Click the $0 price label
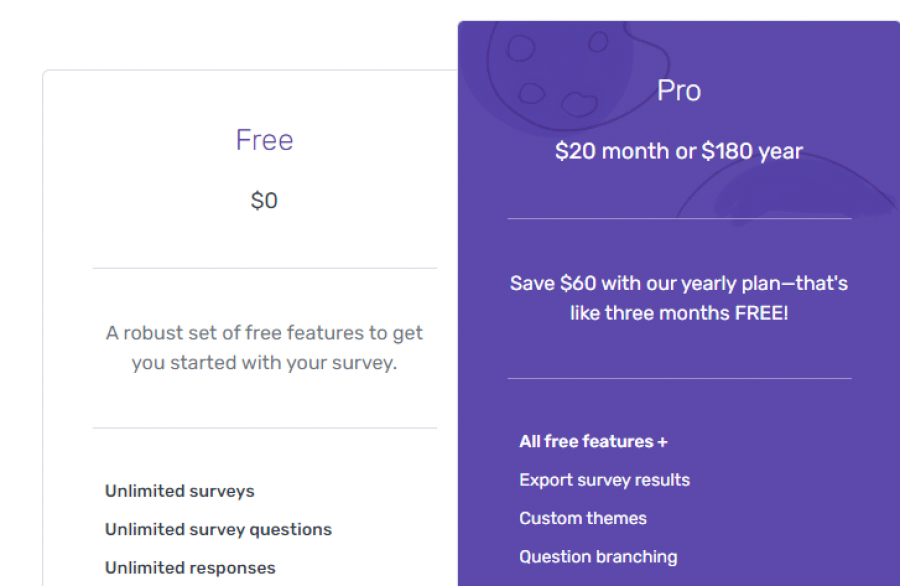Viewport: 900px width, 586px height. [x=264, y=201]
